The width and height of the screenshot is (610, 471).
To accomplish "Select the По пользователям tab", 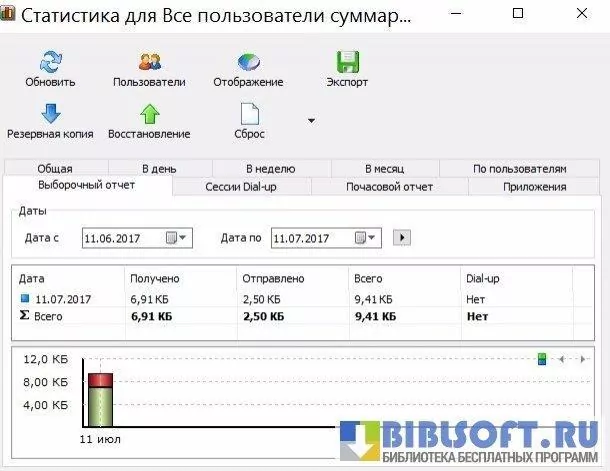I will coord(519,169).
